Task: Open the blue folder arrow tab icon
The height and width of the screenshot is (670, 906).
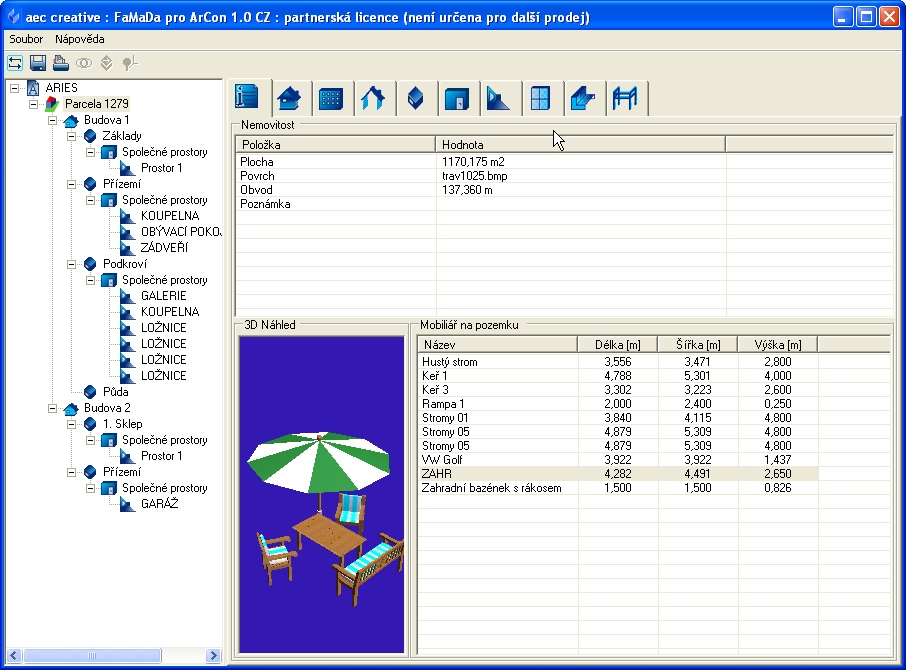Action: 582,98
